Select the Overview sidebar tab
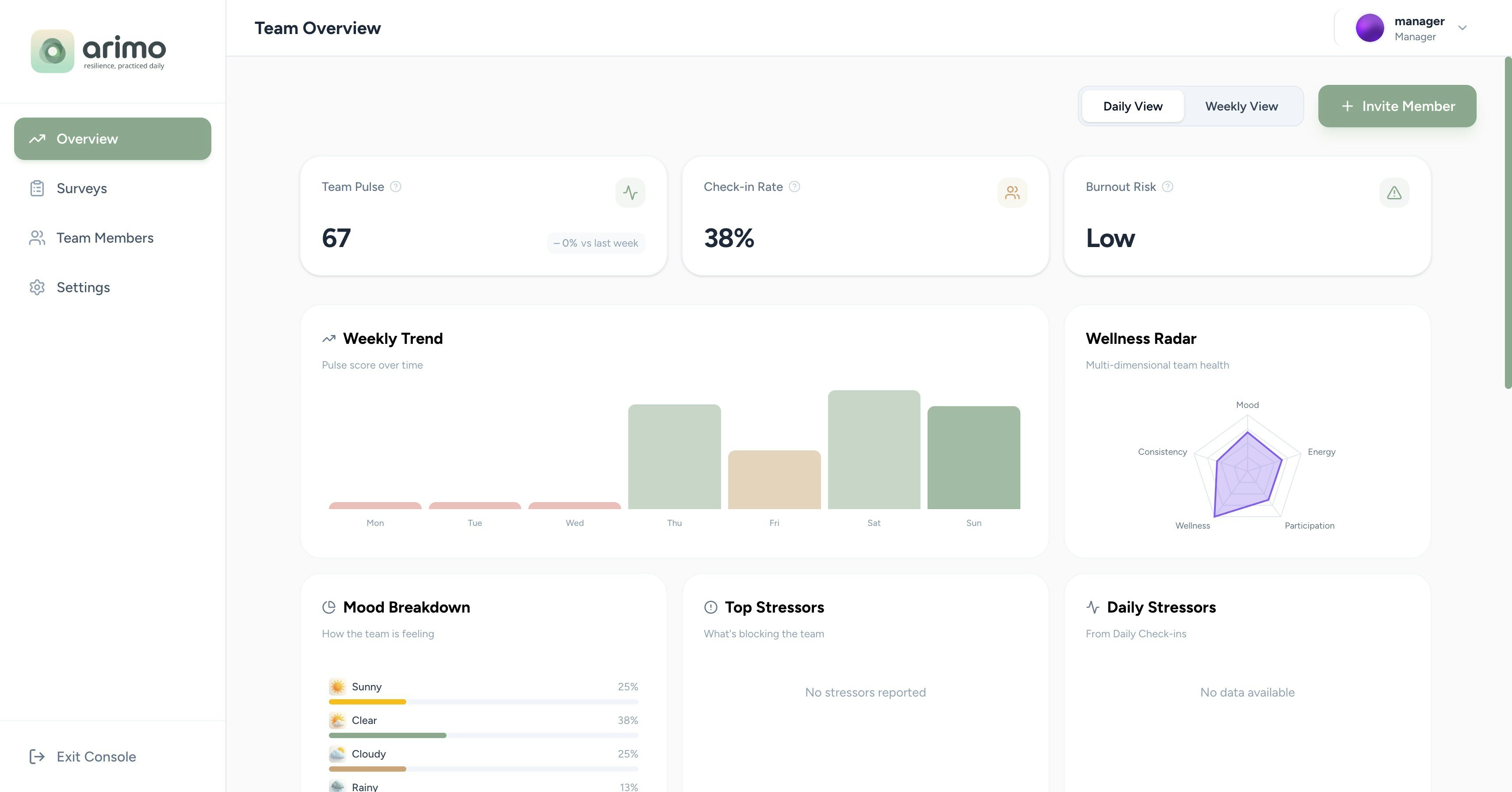The image size is (1512, 792). pos(112,139)
